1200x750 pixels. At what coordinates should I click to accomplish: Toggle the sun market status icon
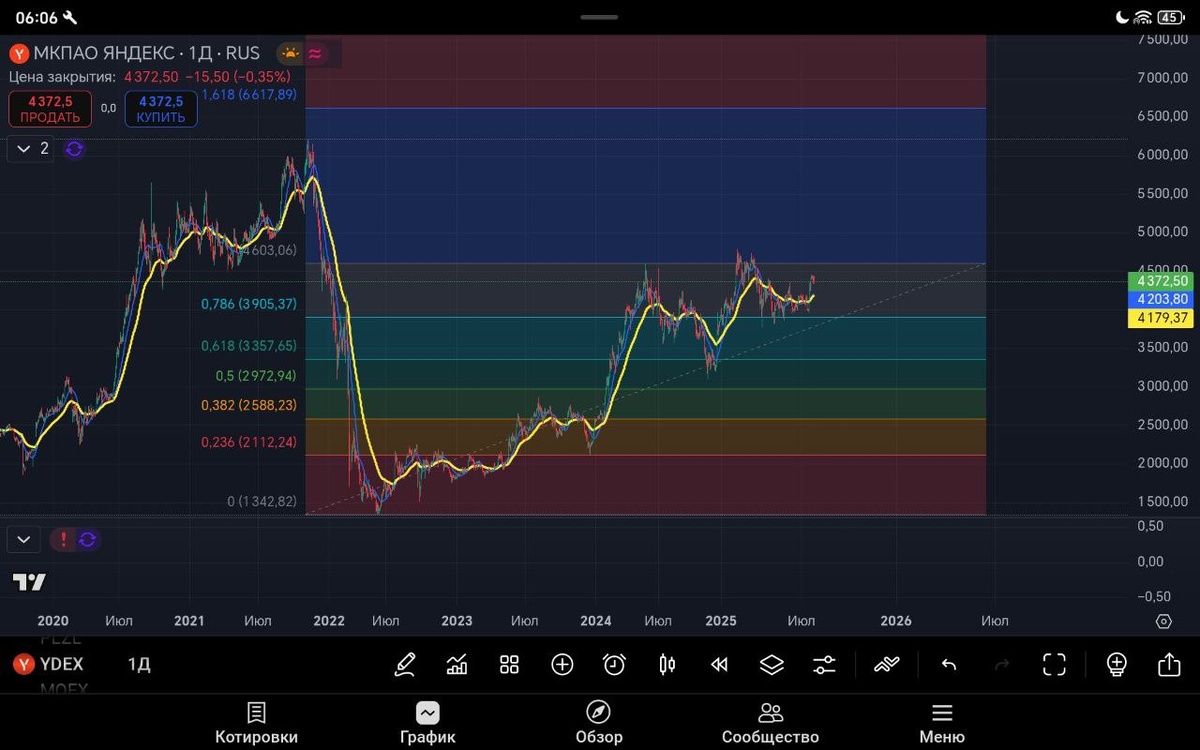(x=291, y=54)
